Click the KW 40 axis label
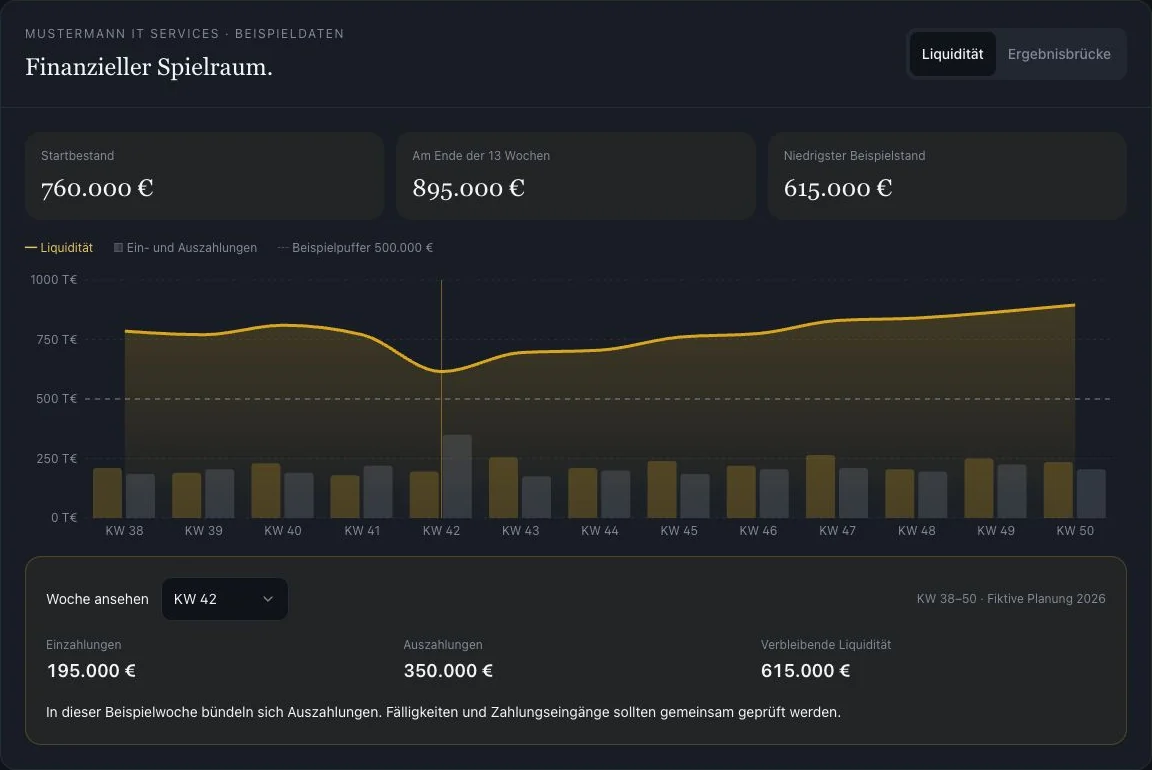 click(283, 530)
